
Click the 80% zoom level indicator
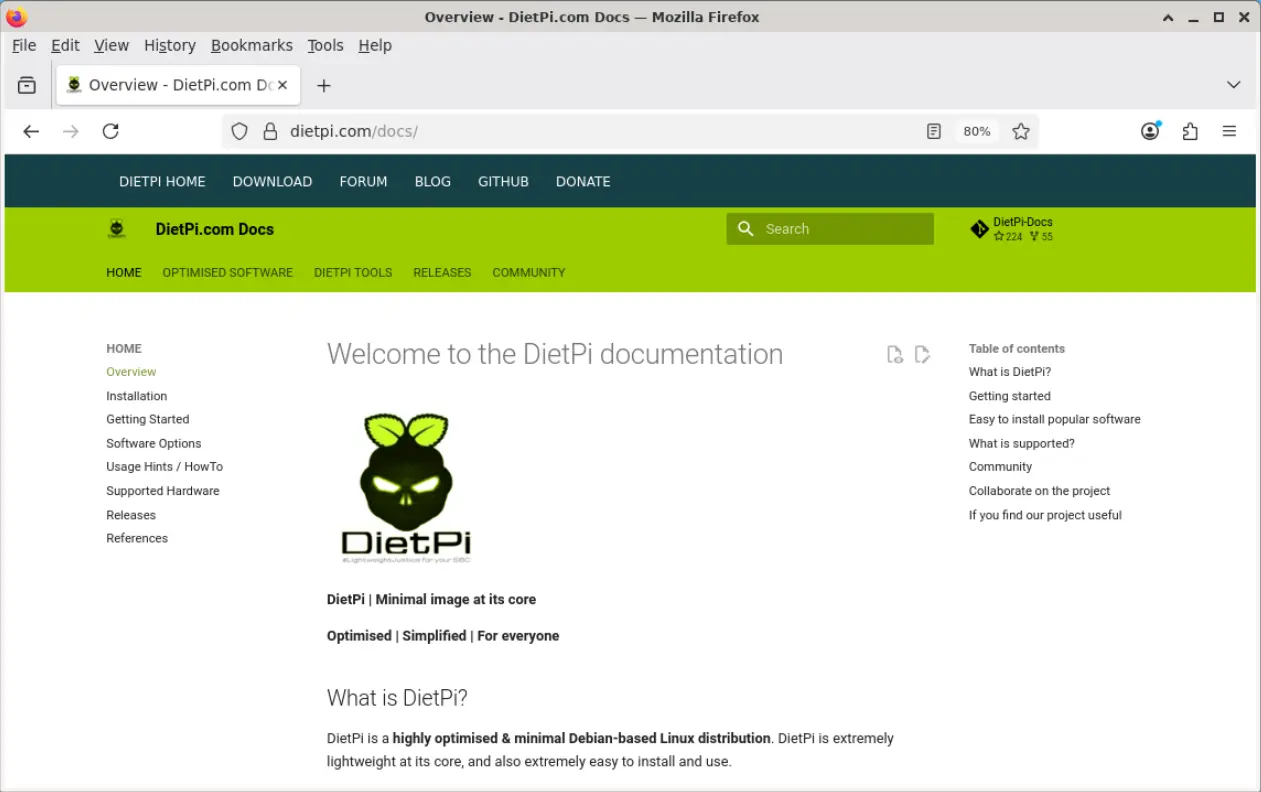(976, 131)
